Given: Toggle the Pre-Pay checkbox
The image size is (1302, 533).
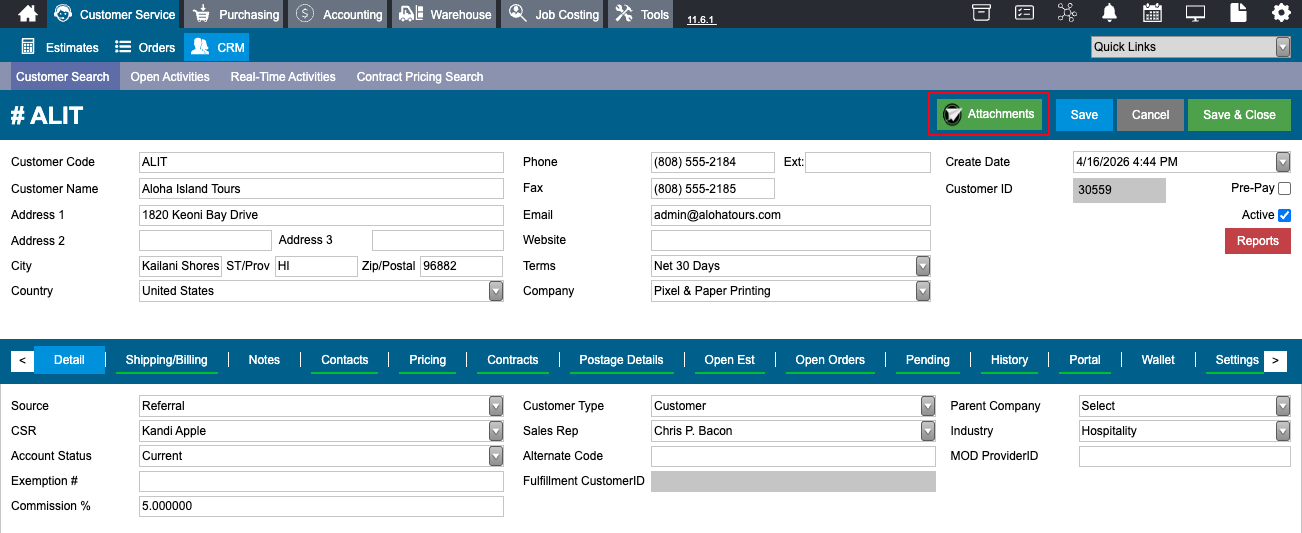Looking at the screenshot, I should pos(1284,188).
